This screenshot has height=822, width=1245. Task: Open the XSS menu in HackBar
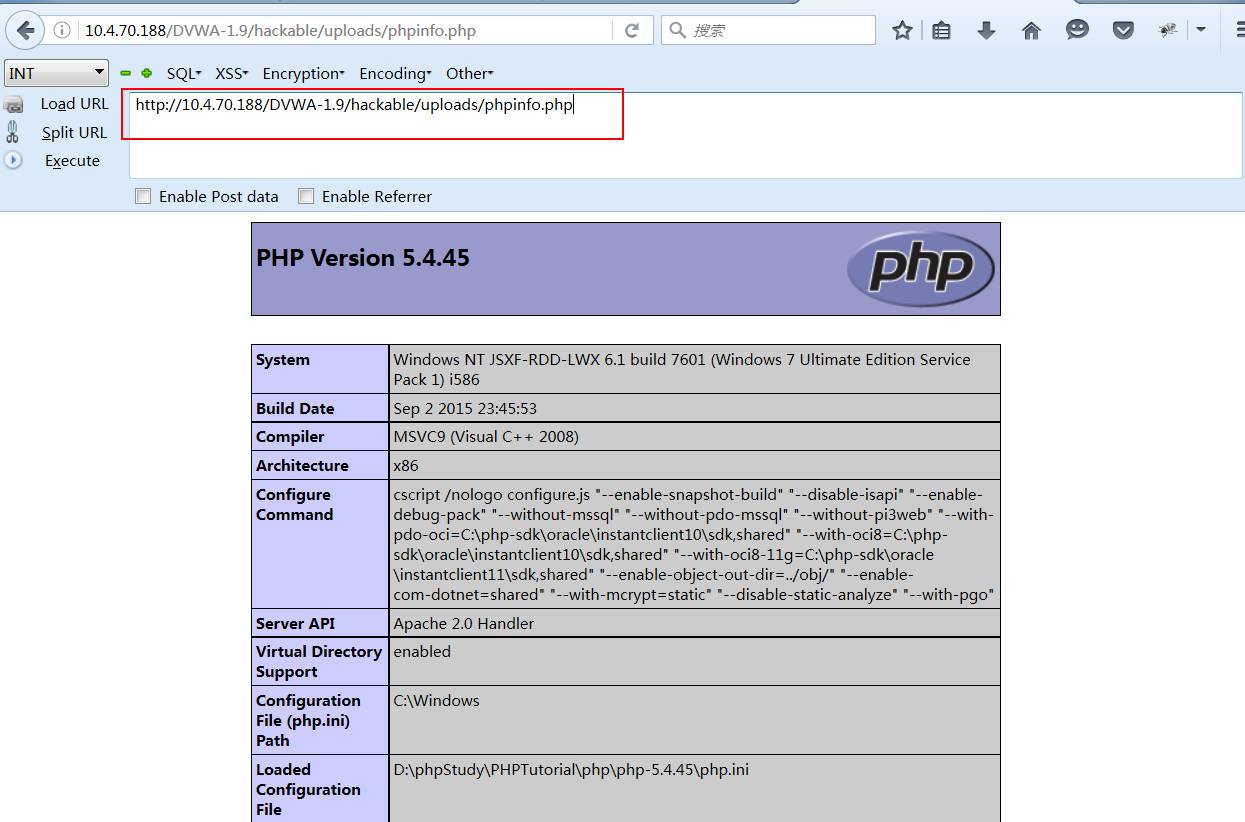pyautogui.click(x=232, y=73)
